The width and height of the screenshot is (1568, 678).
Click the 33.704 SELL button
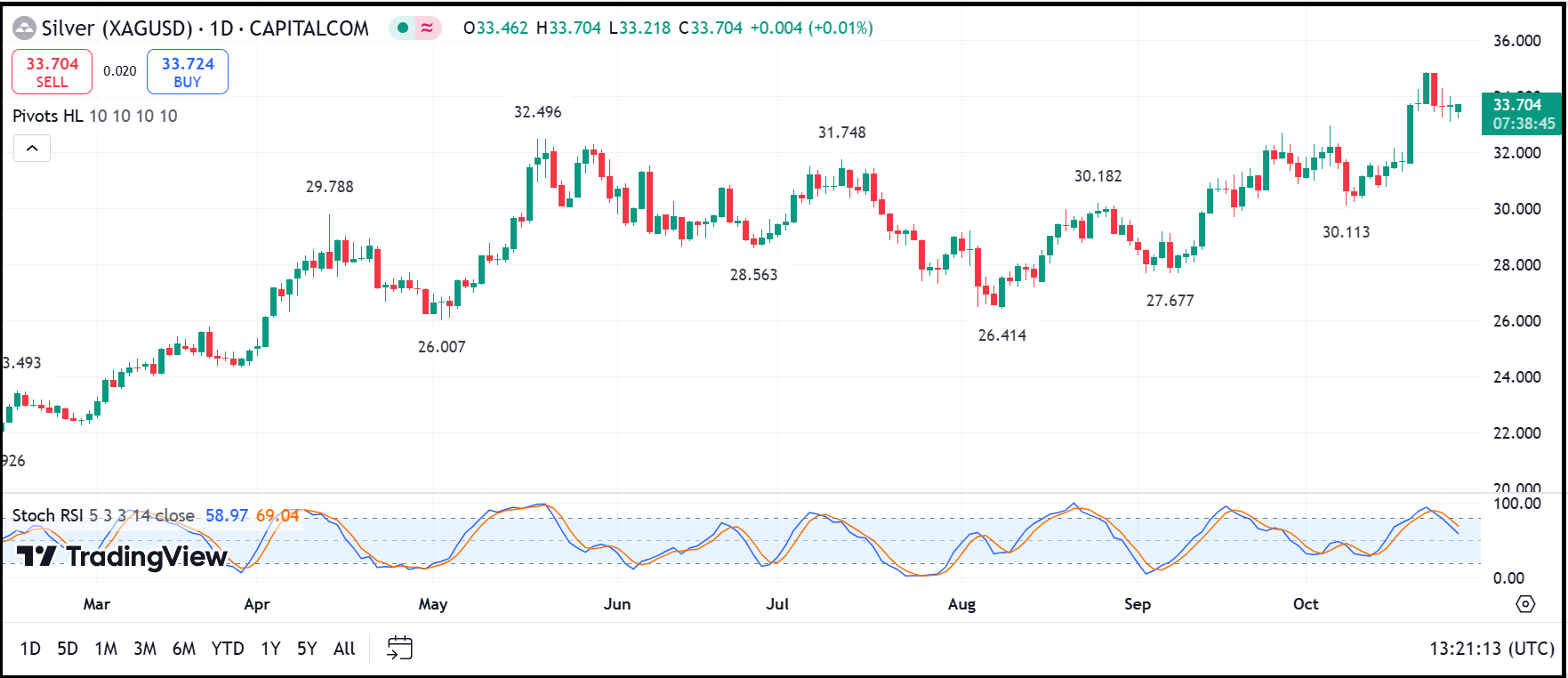[52, 72]
